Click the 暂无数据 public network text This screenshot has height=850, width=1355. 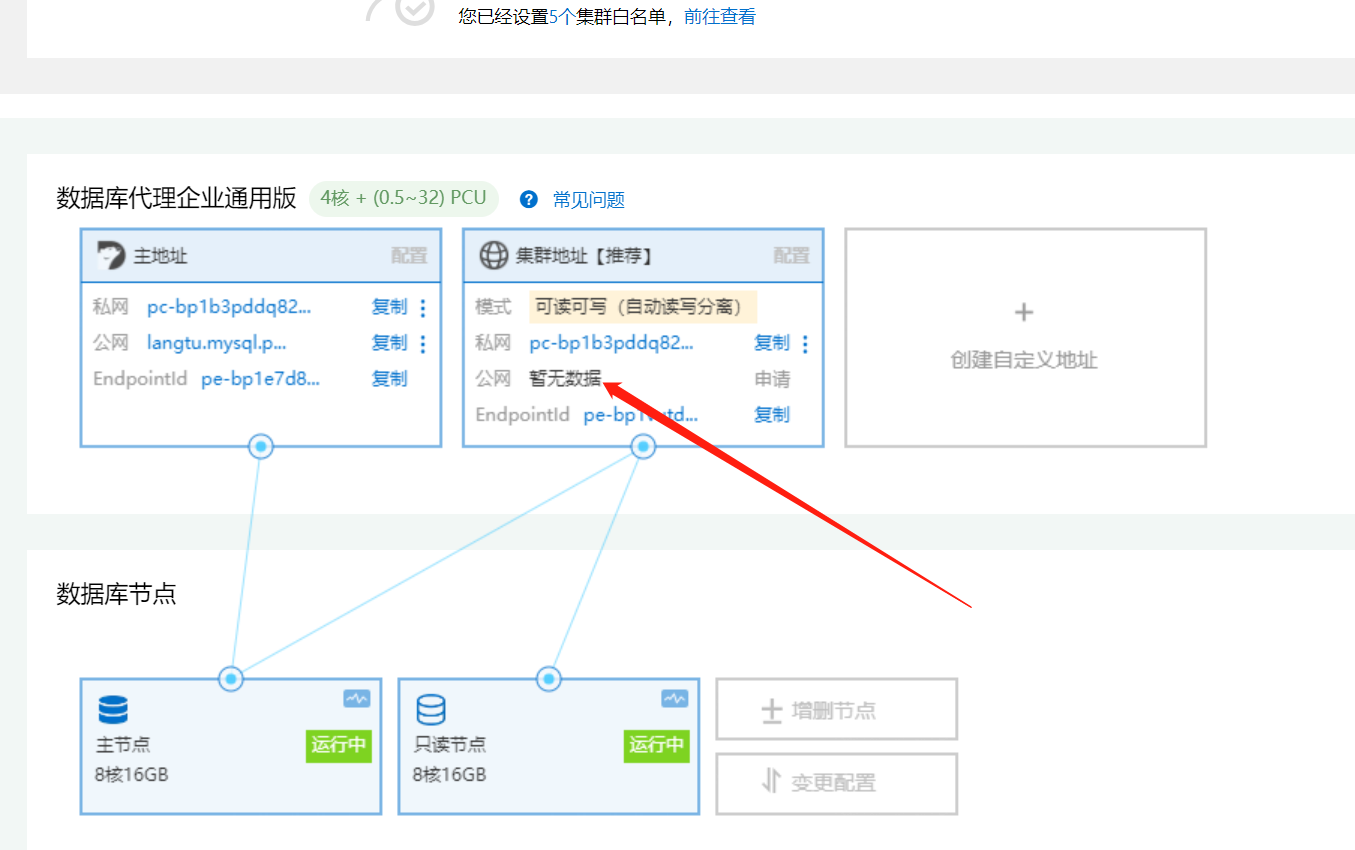click(565, 379)
